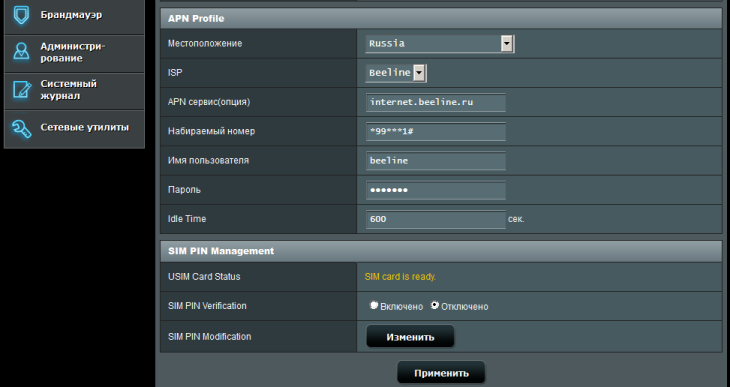Screen dimensions: 730x387
Task: Click the Применить button
Action: click(441, 373)
